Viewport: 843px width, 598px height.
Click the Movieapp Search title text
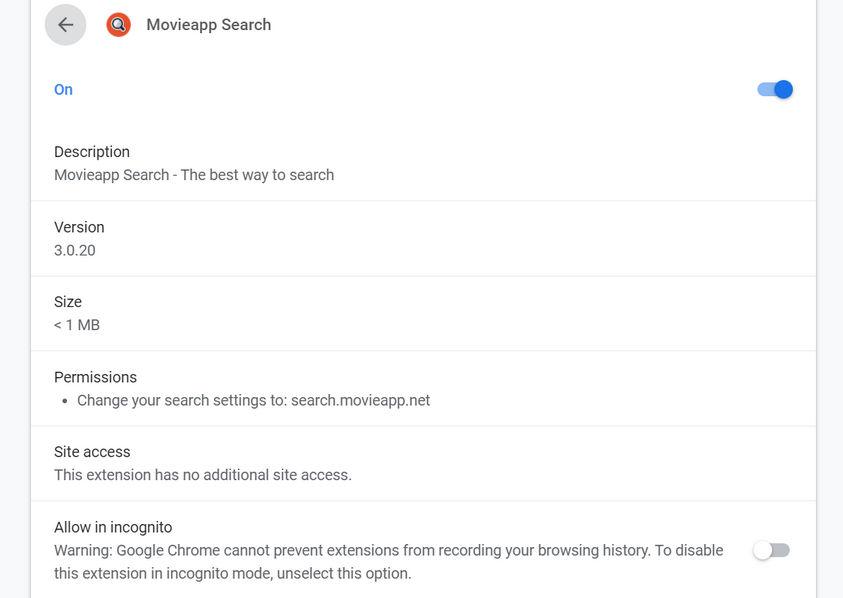(210, 24)
